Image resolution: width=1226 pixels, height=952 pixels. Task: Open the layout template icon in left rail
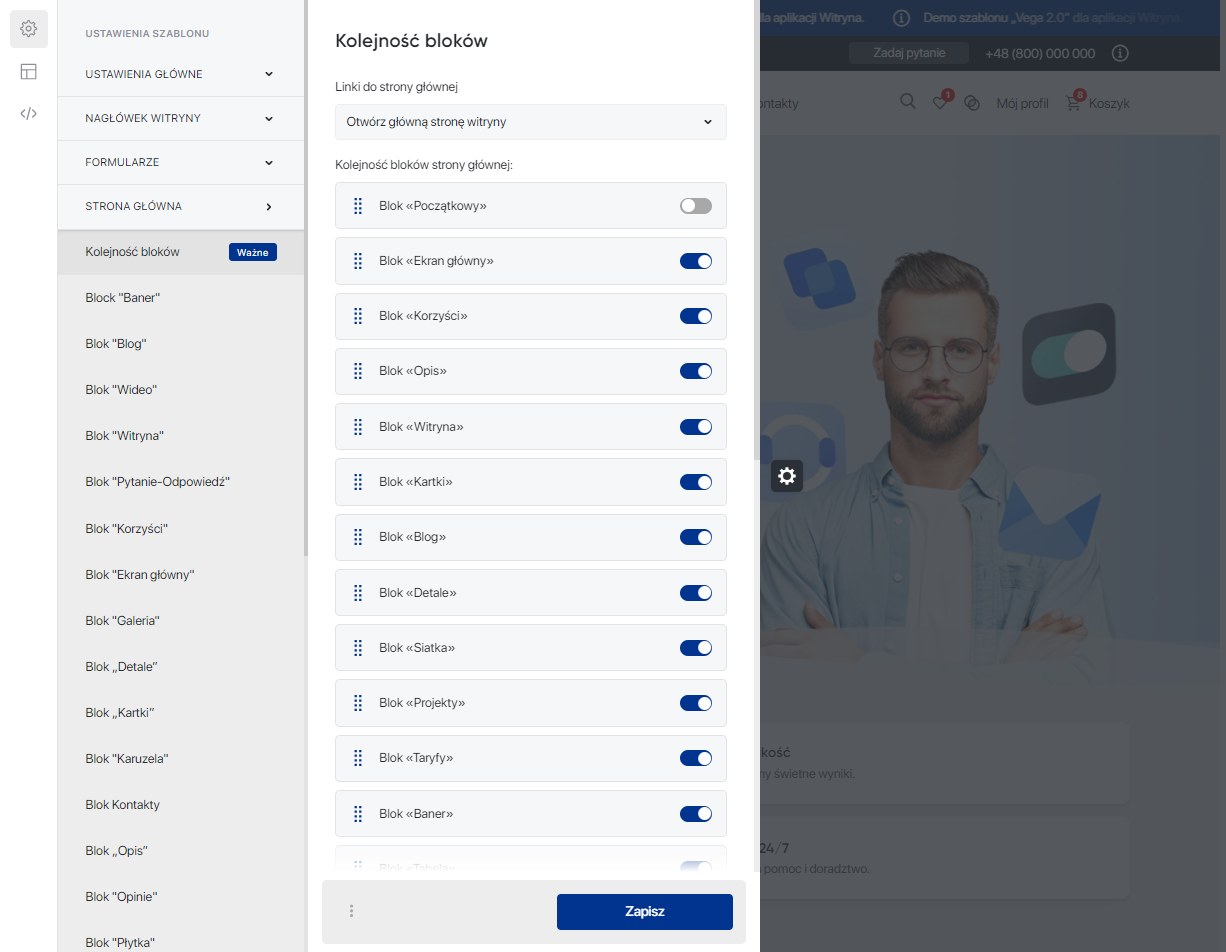29,71
